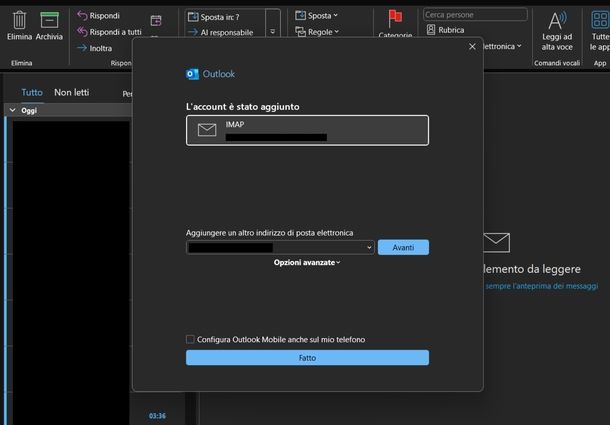This screenshot has width=610, height=425.
Task: Forward message with Inoltra
Action: point(95,48)
